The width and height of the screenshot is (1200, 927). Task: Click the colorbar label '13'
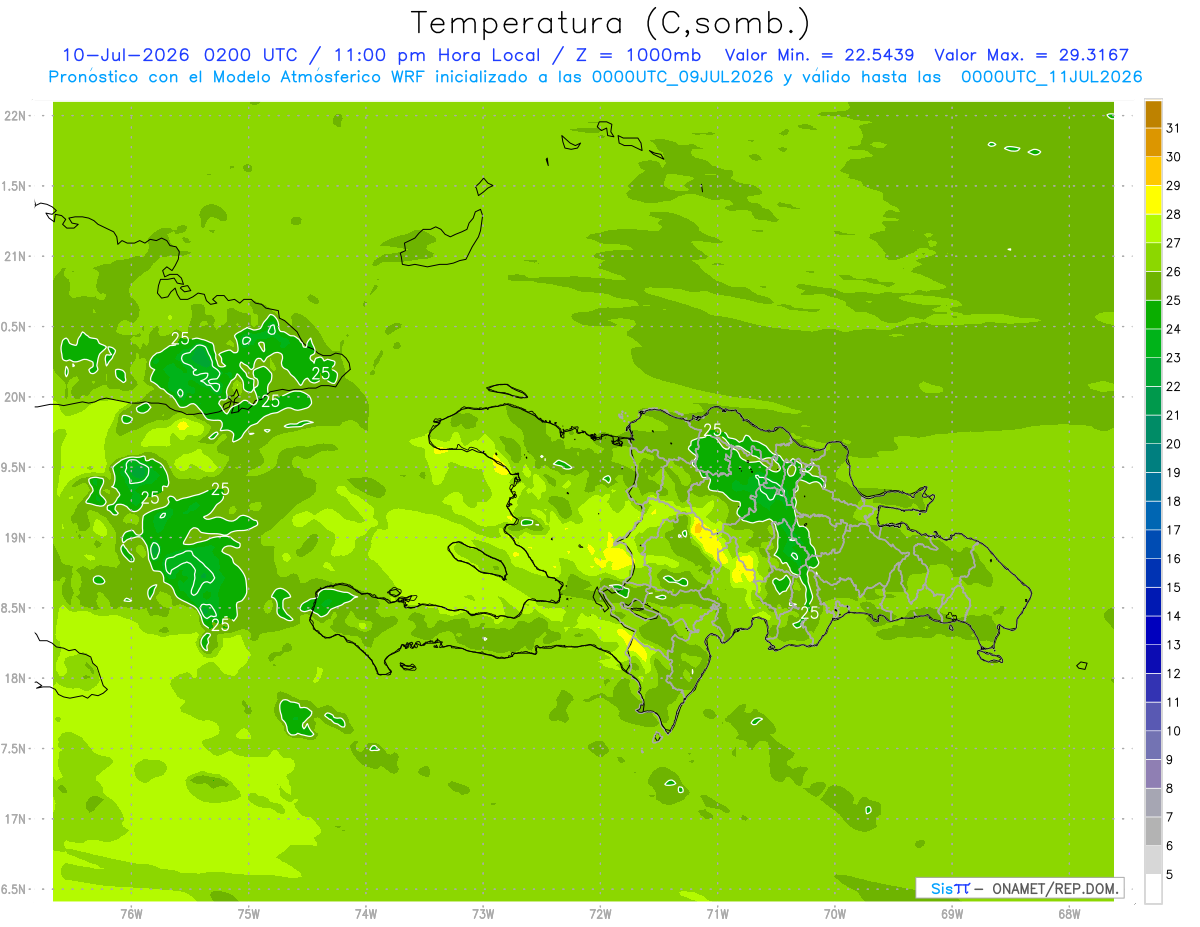[x=1174, y=645]
